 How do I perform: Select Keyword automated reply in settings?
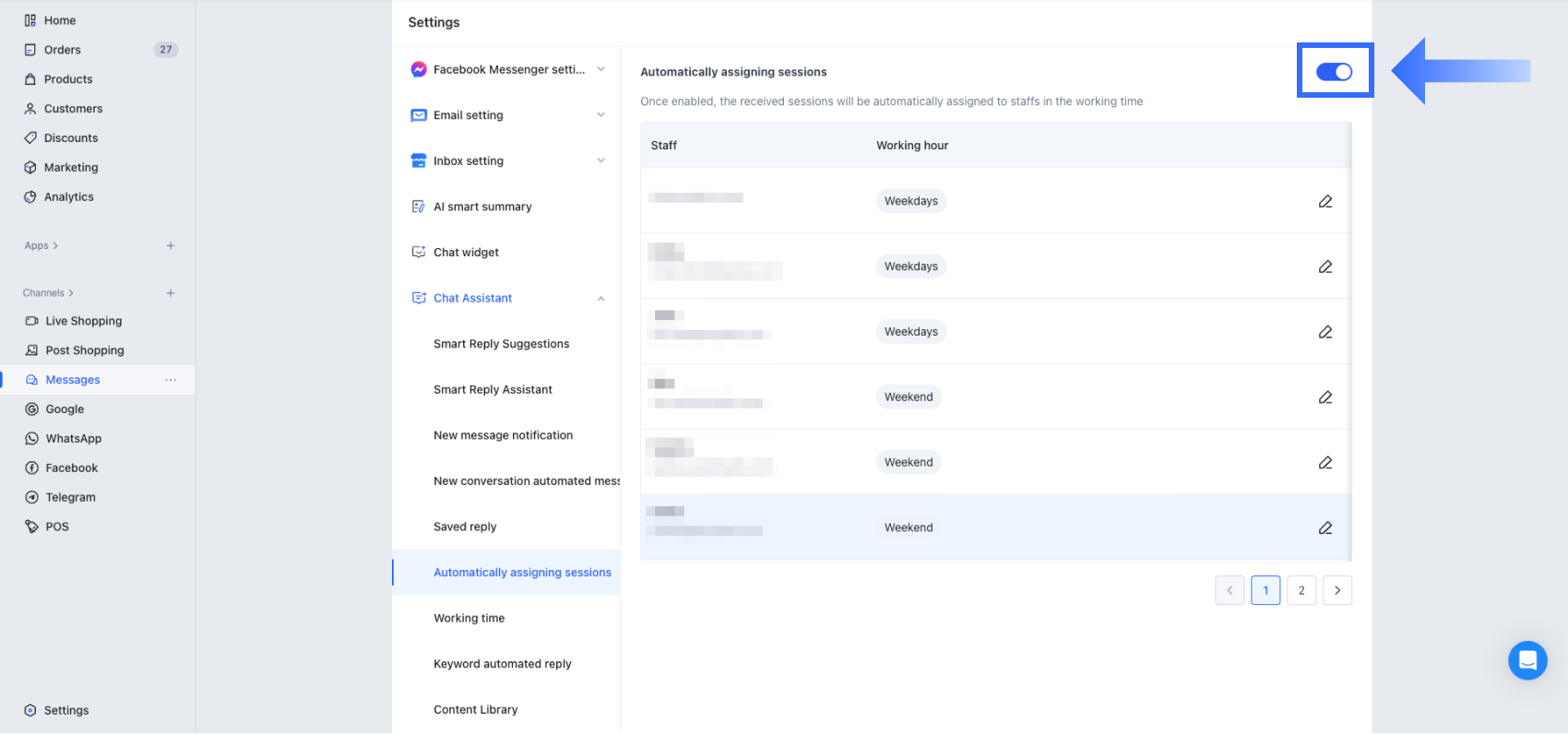point(503,664)
